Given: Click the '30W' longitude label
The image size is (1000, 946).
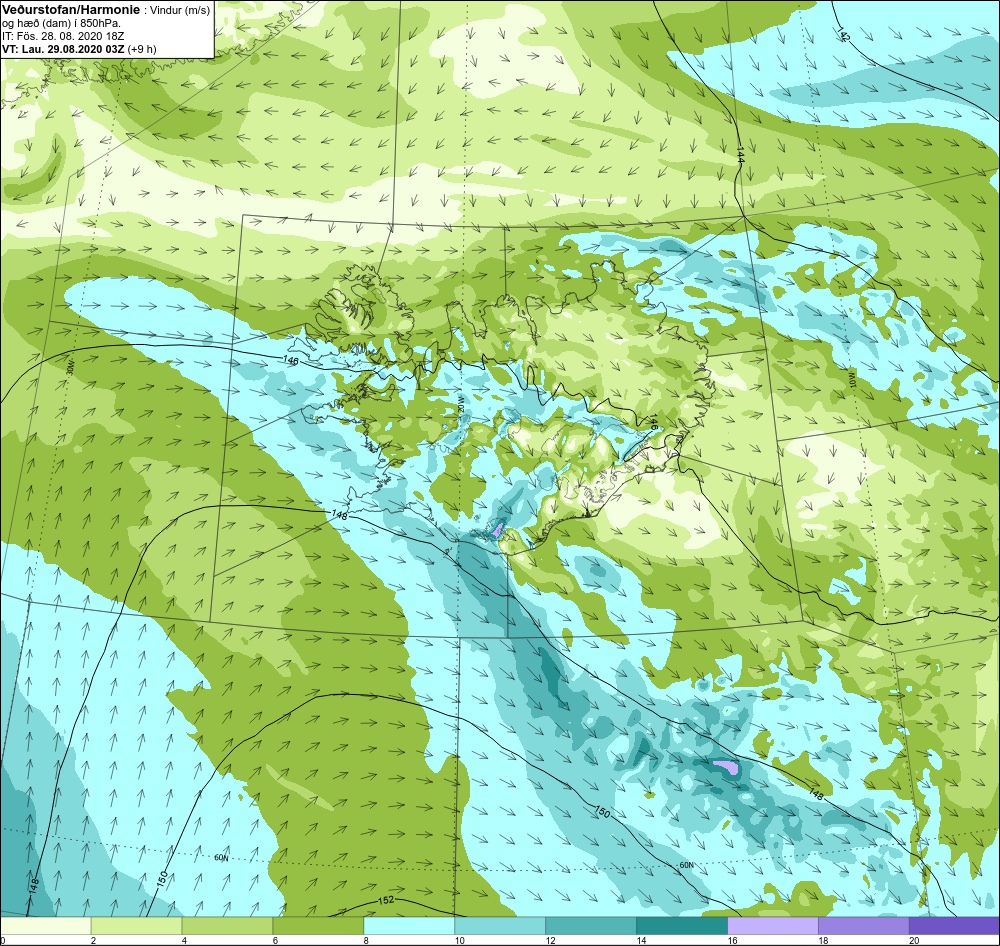Looking at the screenshot, I should 70,369.
